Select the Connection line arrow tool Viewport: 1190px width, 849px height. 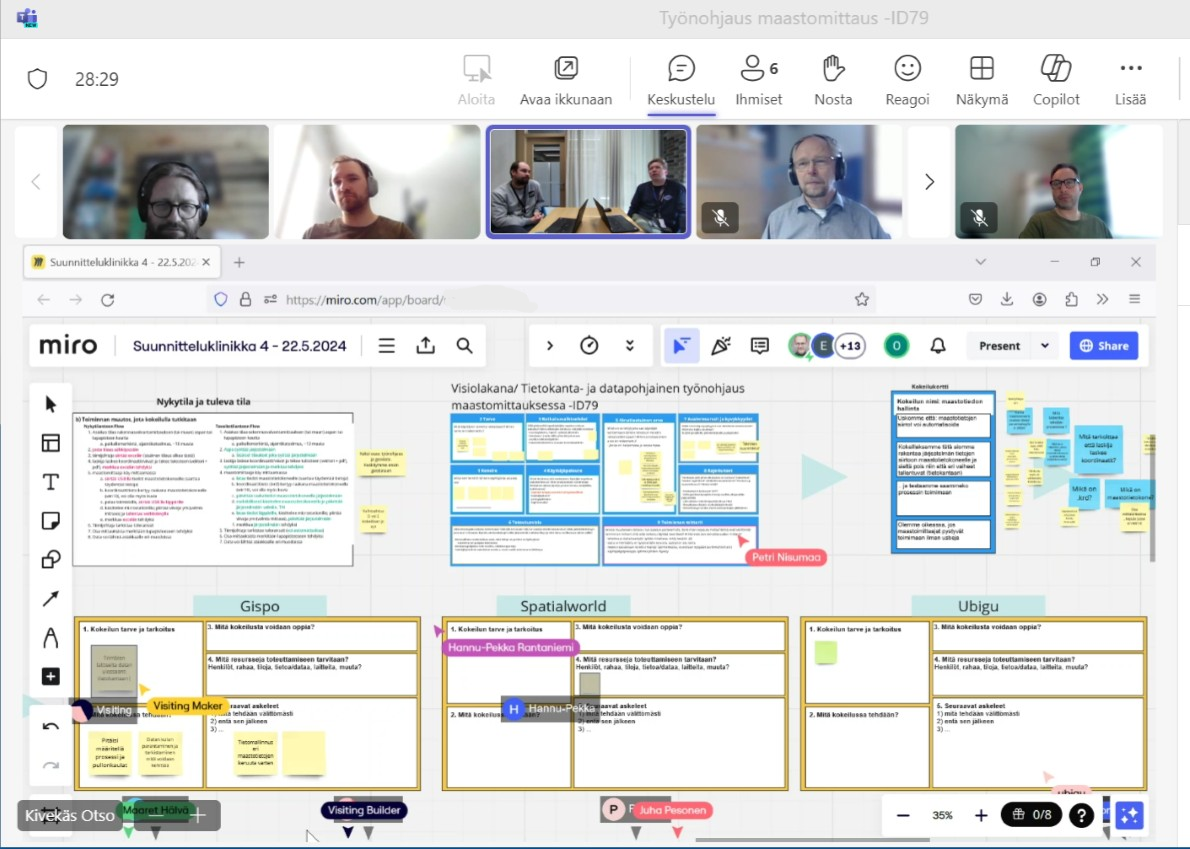coord(51,599)
